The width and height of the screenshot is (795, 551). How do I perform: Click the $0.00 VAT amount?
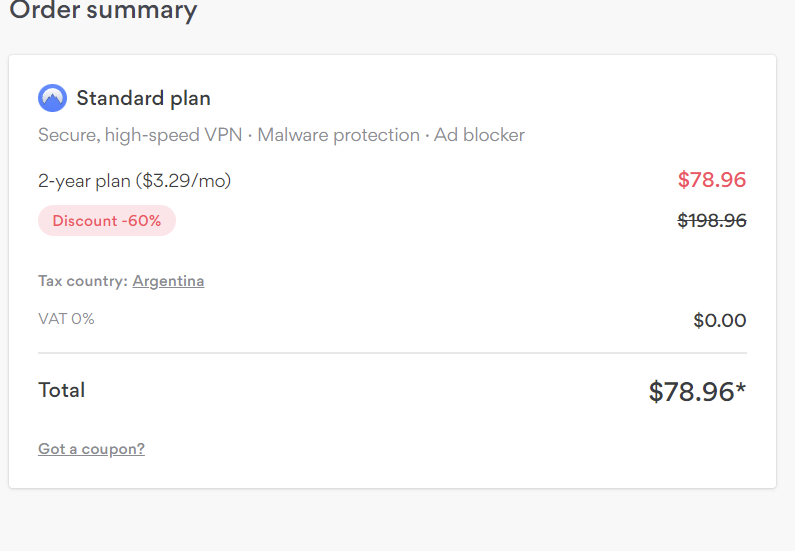point(720,320)
